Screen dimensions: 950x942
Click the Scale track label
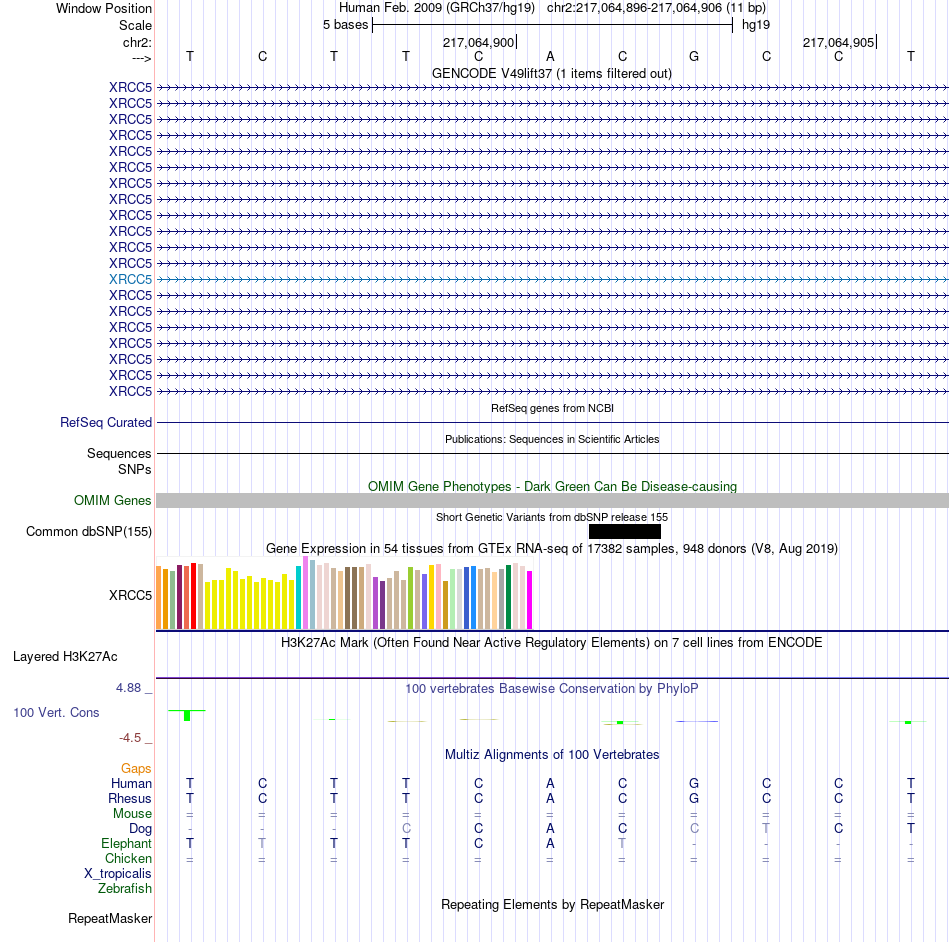pos(135,25)
